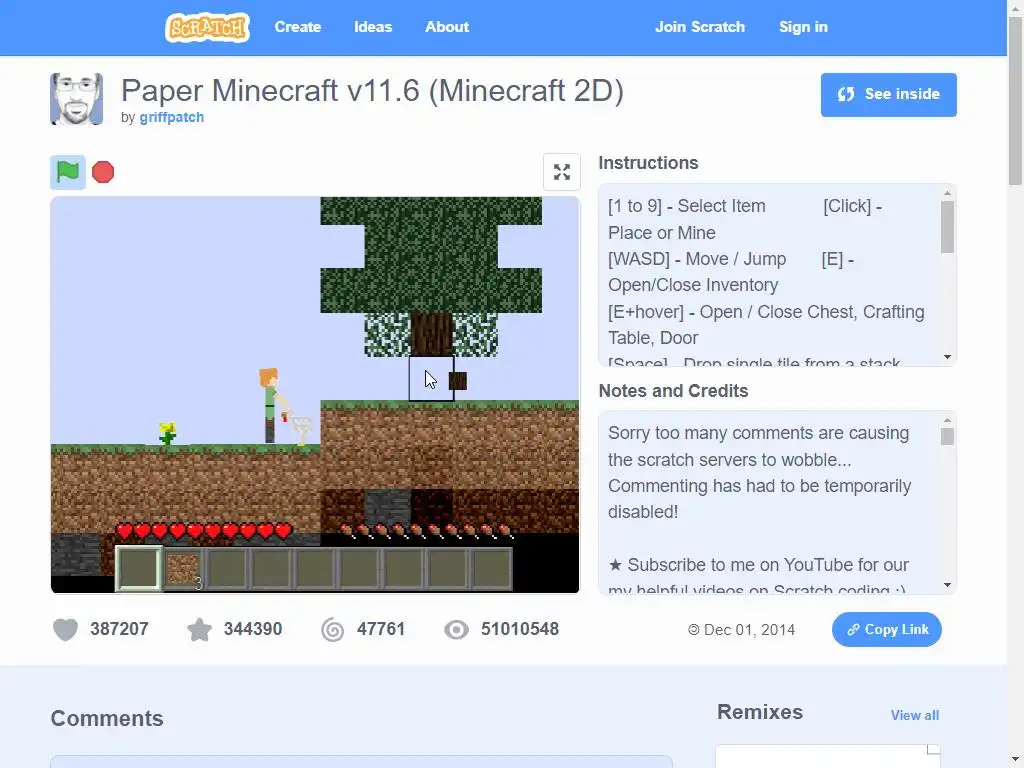Select the third hotbar slot in the game
This screenshot has height=768, width=1024.
tap(227, 569)
